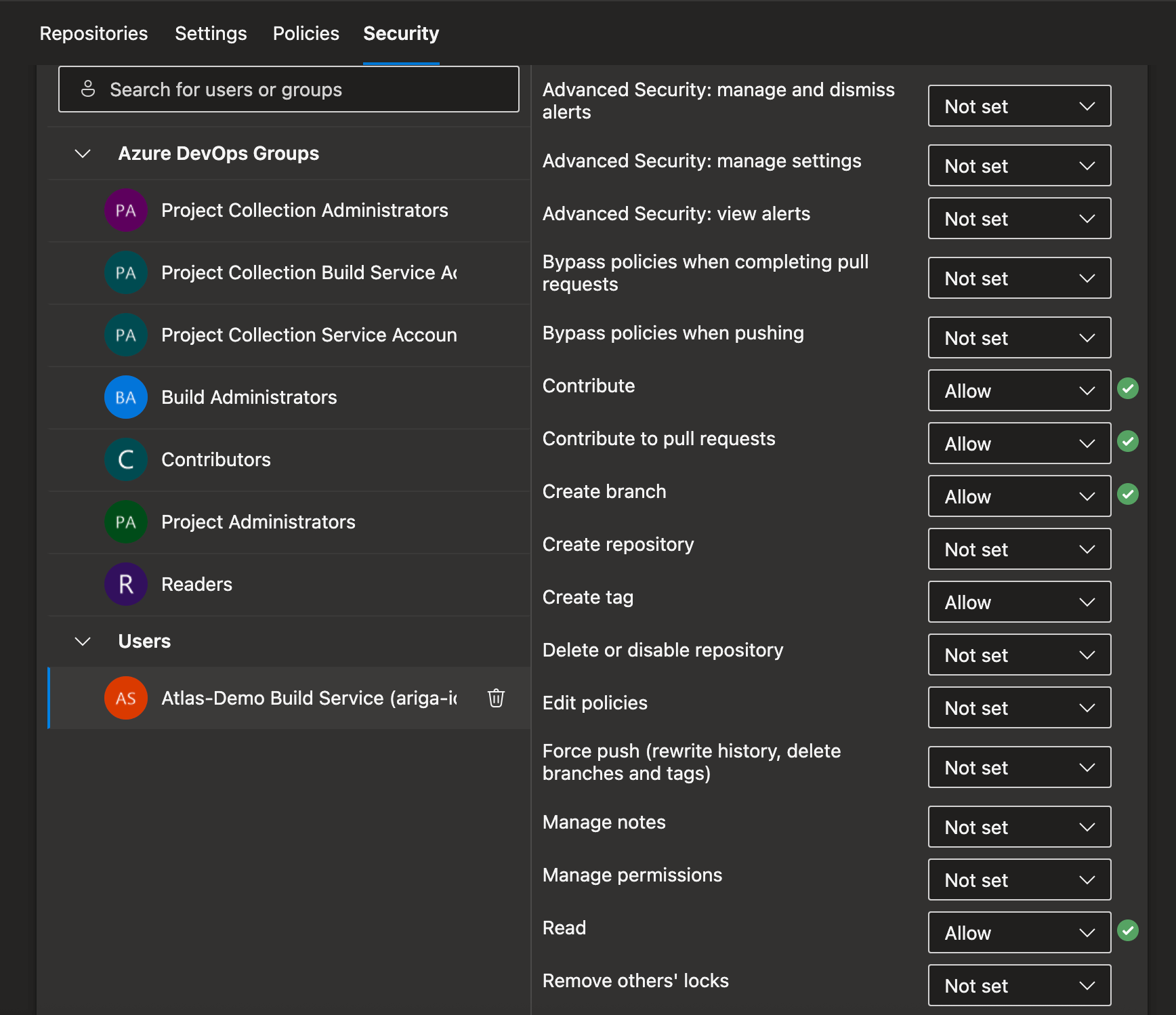Click the Project Administrators avatar icon
This screenshot has height=1015, width=1176.
tap(125, 522)
